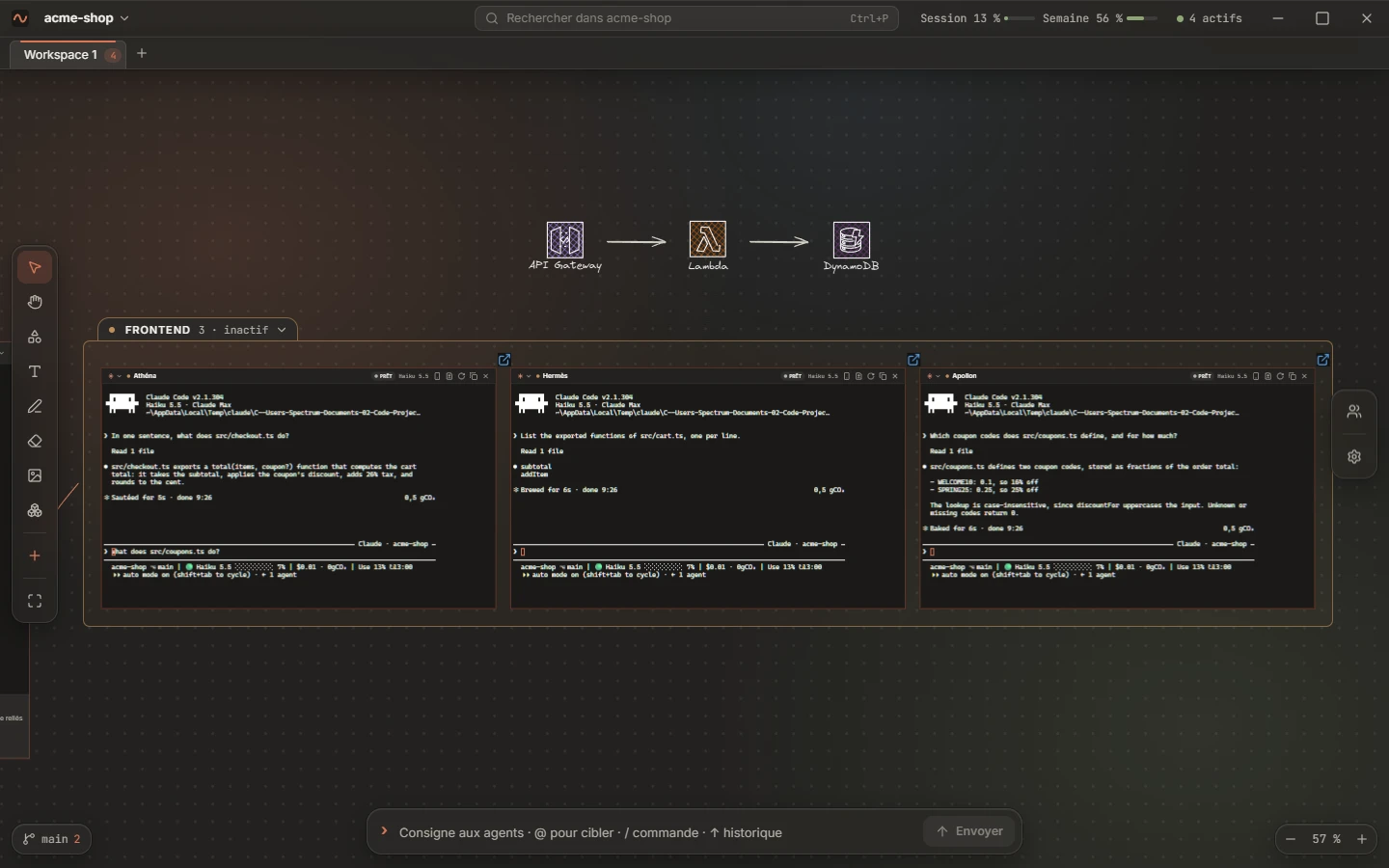Viewport: 1389px width, 868px height.
Task: Pick the pencil drawing tool
Action: tap(35, 407)
